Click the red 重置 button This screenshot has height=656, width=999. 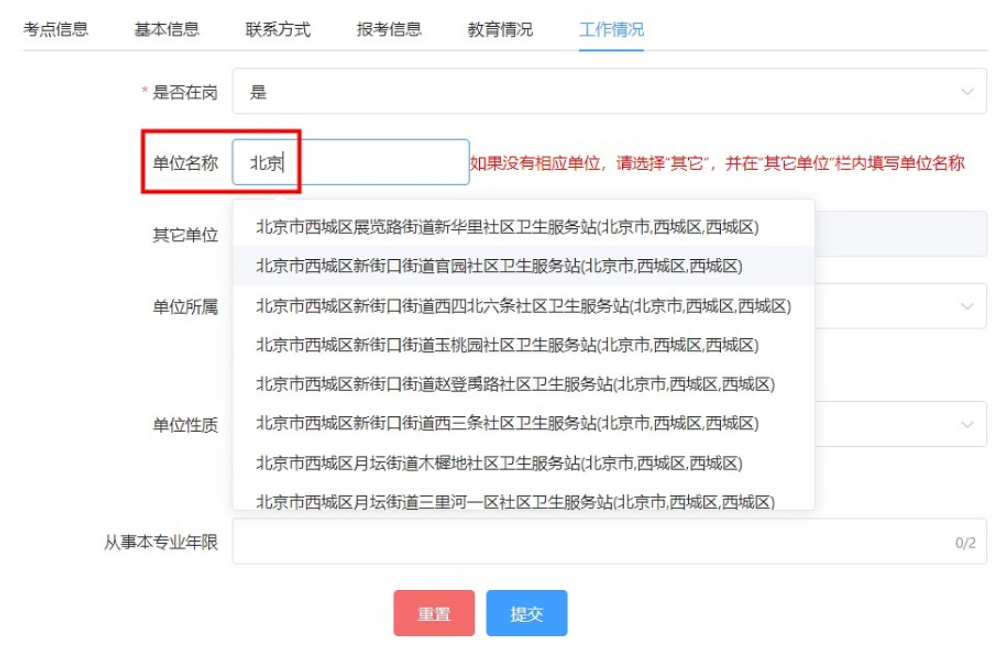point(434,613)
